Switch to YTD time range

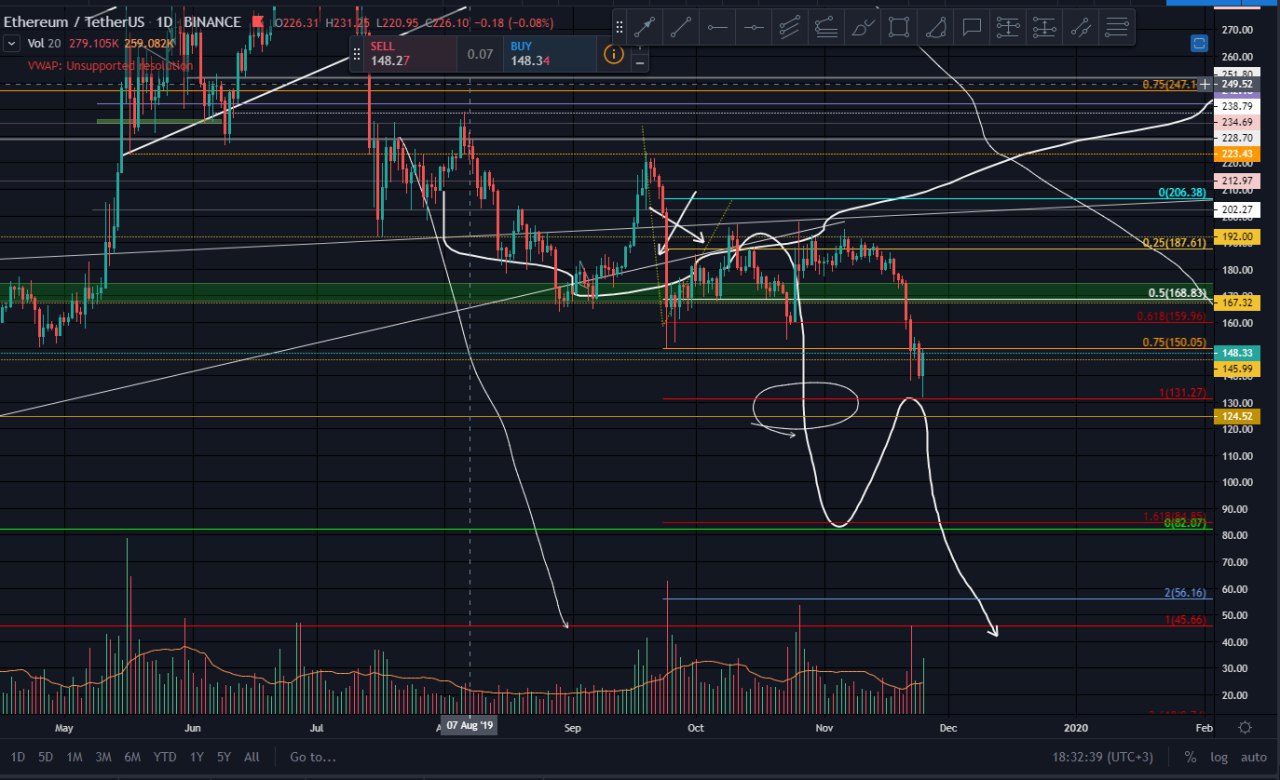(165, 757)
